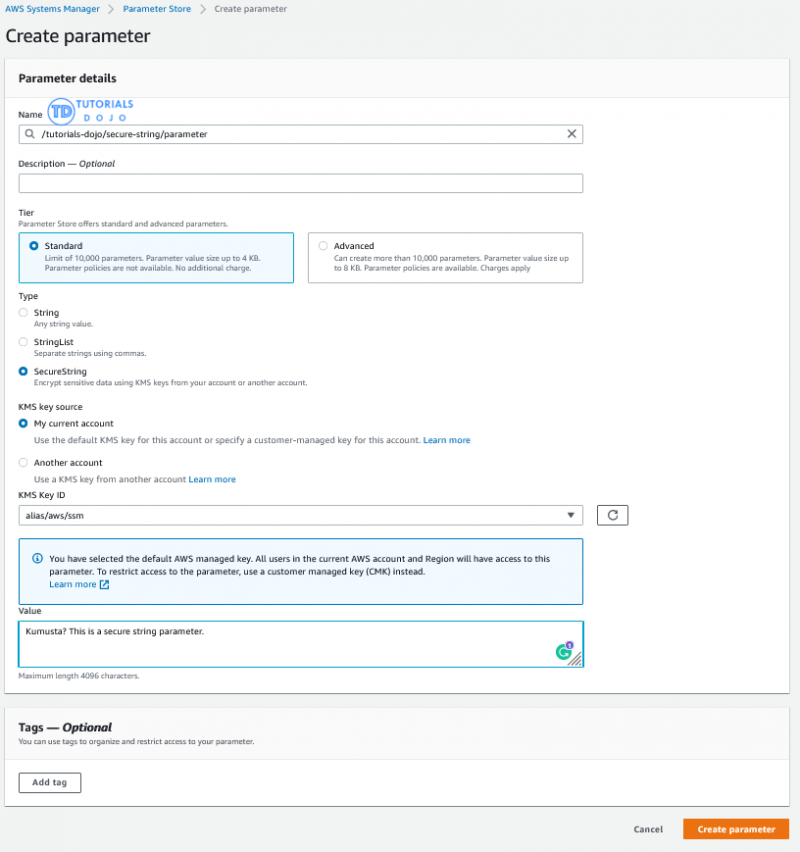Choose the String type radio button
The height and width of the screenshot is (852, 800).
click(x=24, y=313)
